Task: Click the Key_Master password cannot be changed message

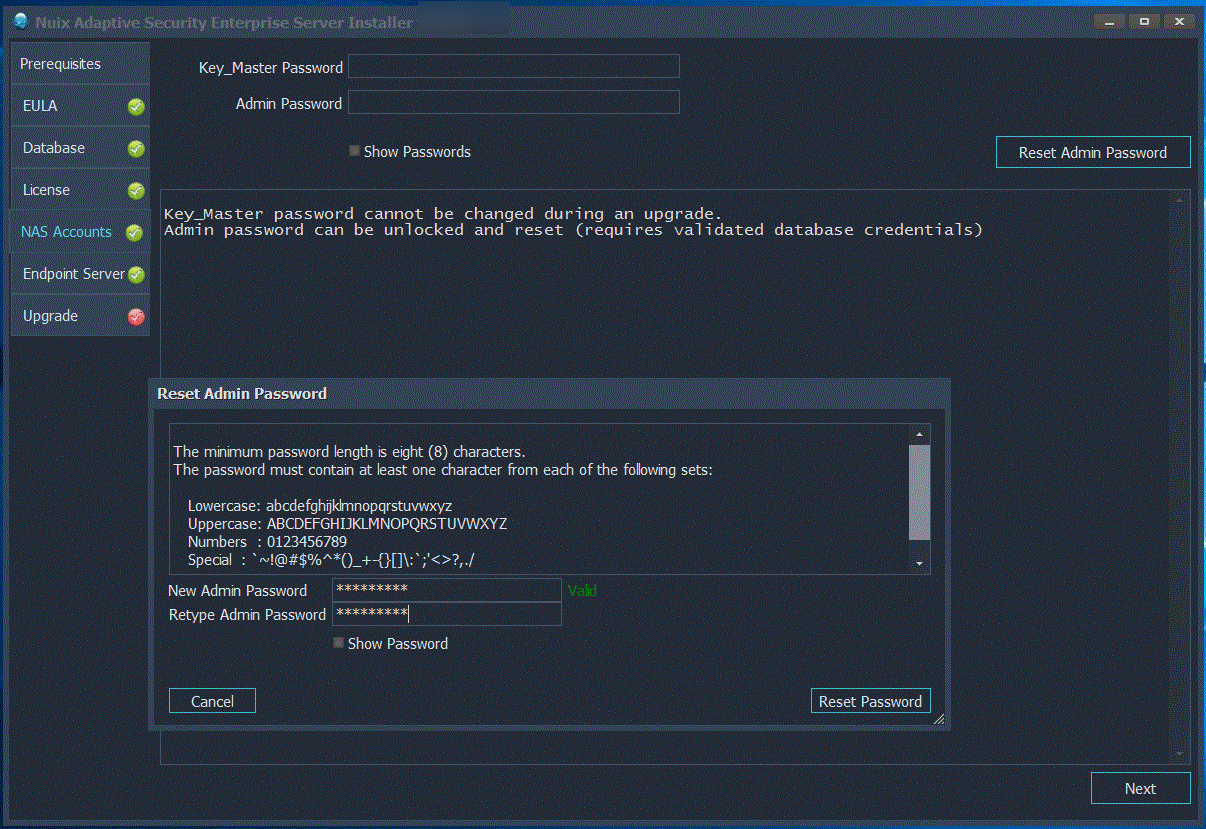Action: 442,213
